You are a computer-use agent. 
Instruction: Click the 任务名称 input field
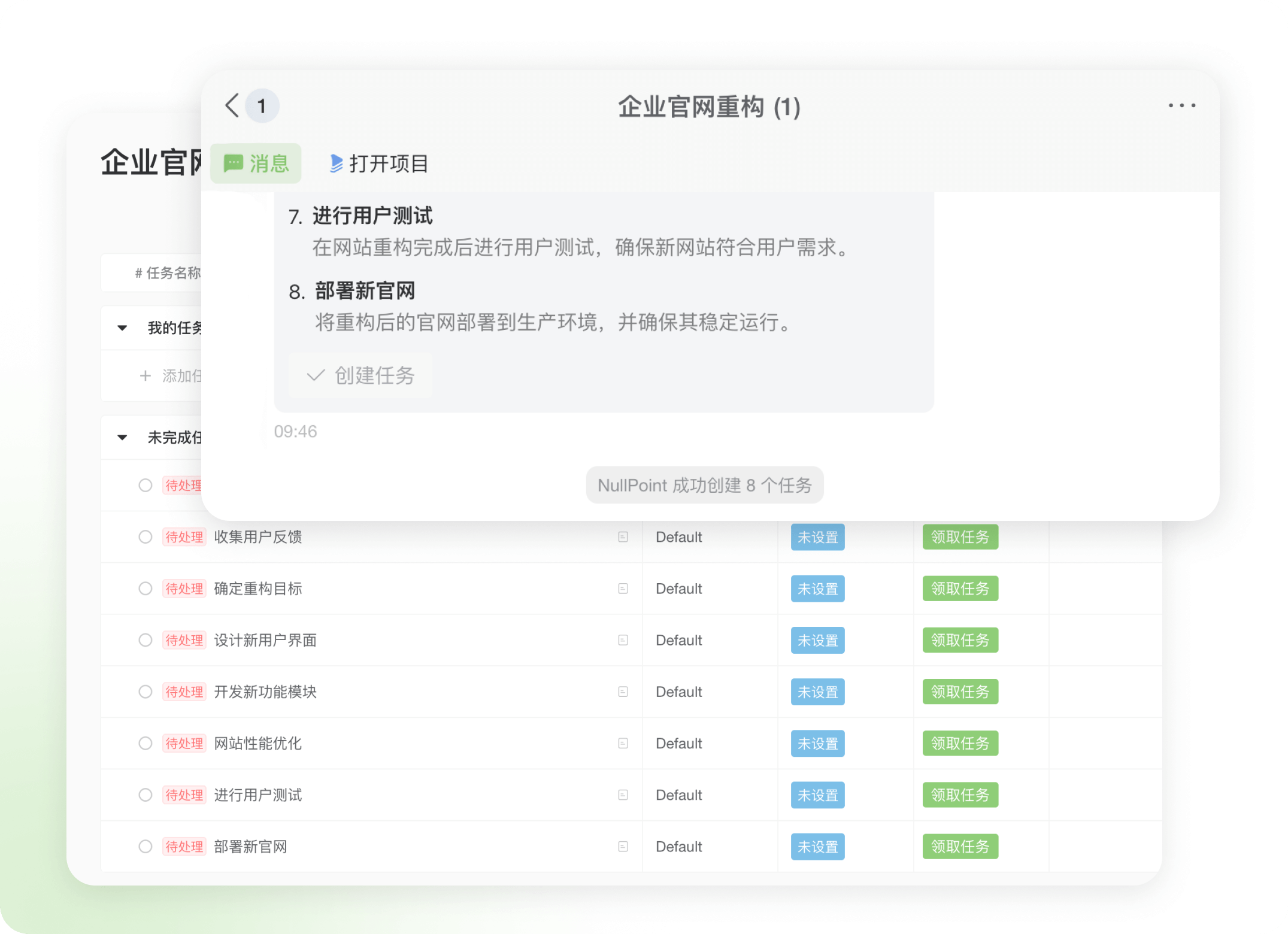(x=174, y=272)
